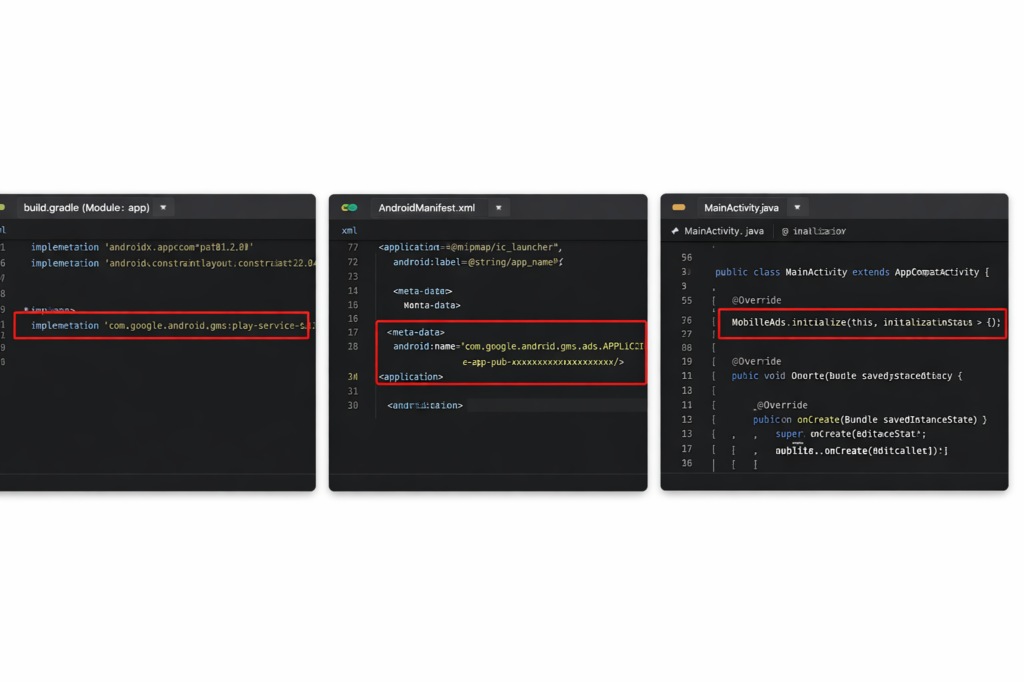Click the 'Monta-data>' text on line 16

coord(432,305)
